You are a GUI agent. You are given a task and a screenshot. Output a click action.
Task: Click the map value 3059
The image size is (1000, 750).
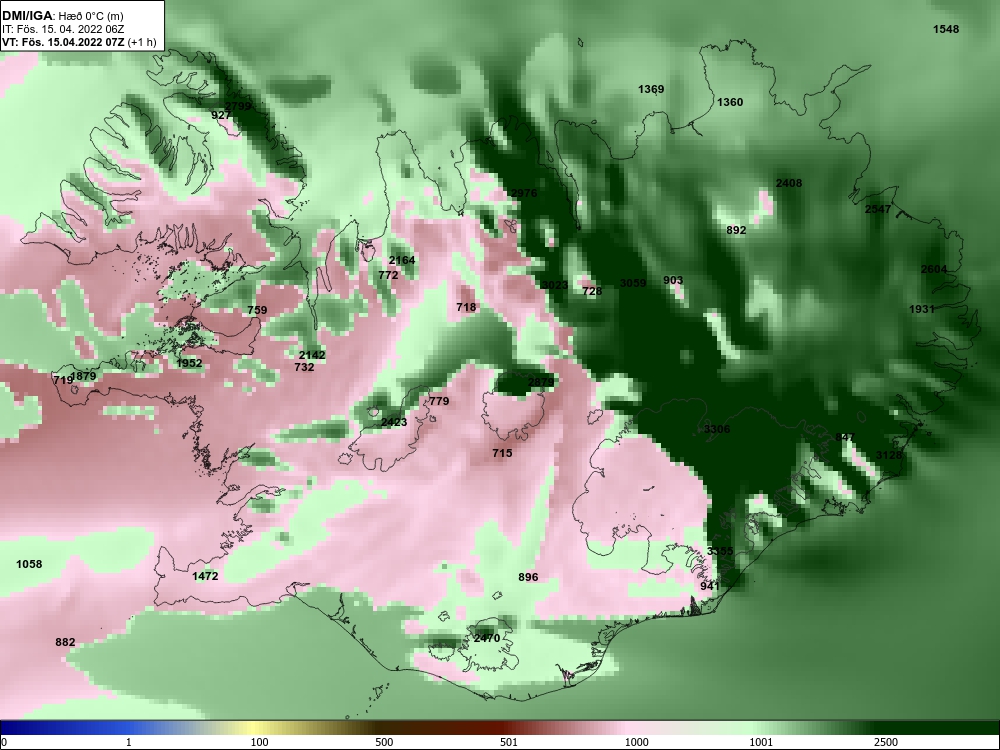tap(633, 283)
